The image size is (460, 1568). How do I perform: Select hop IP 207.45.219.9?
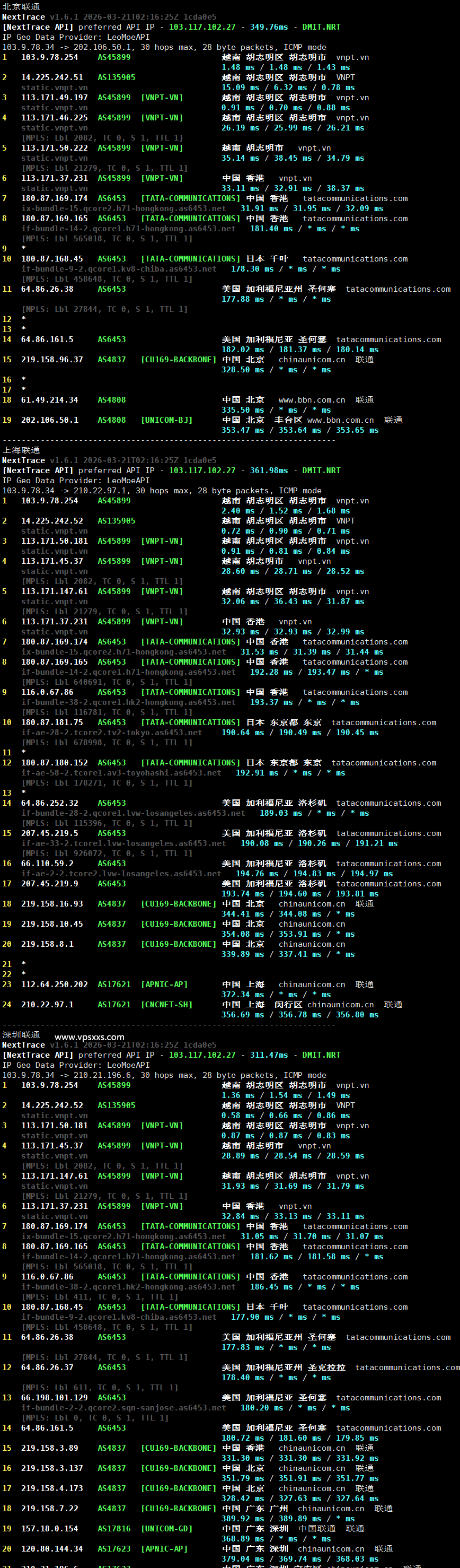pyautogui.click(x=50, y=884)
